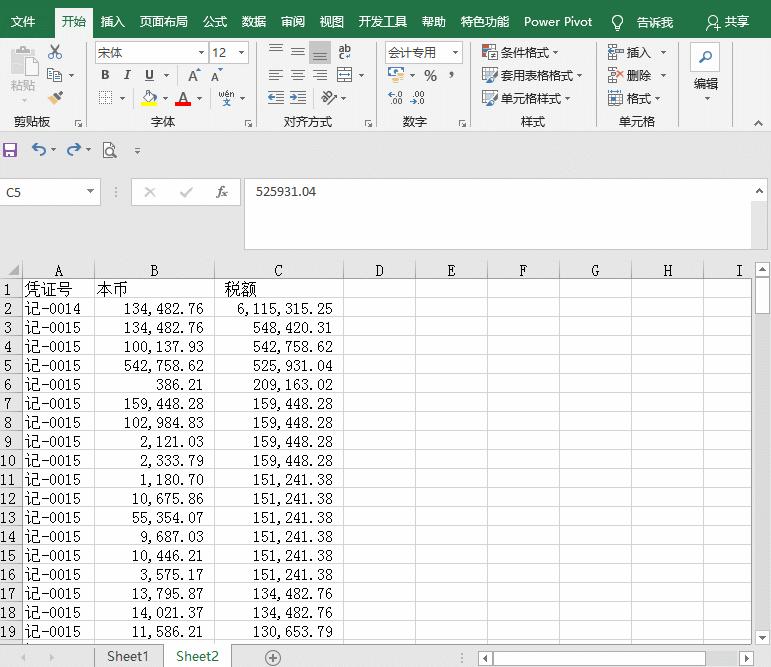Toggle Italic formatting
Screen dimensions: 771x667
click(127, 75)
